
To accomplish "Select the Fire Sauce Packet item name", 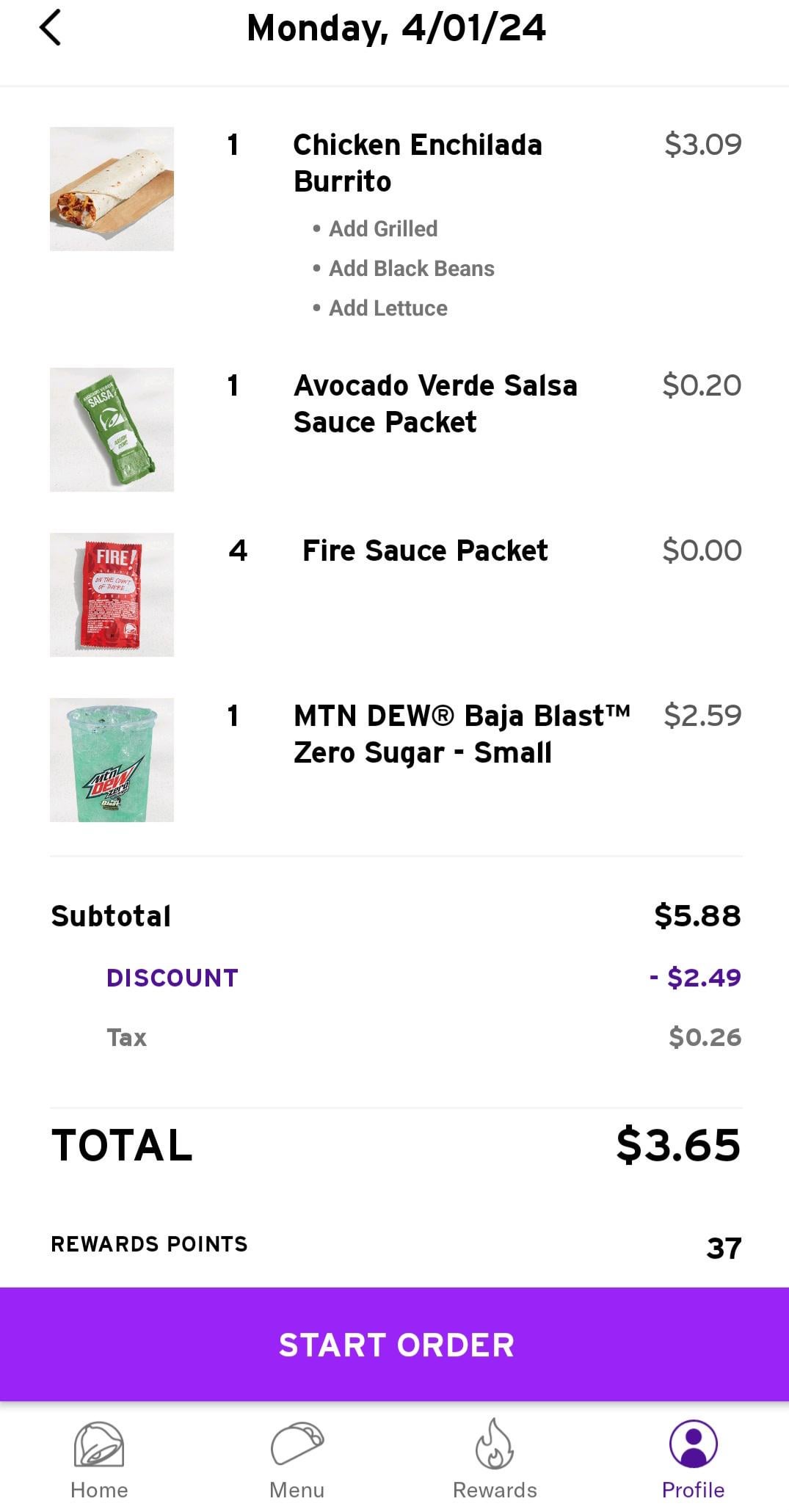I will tap(425, 550).
